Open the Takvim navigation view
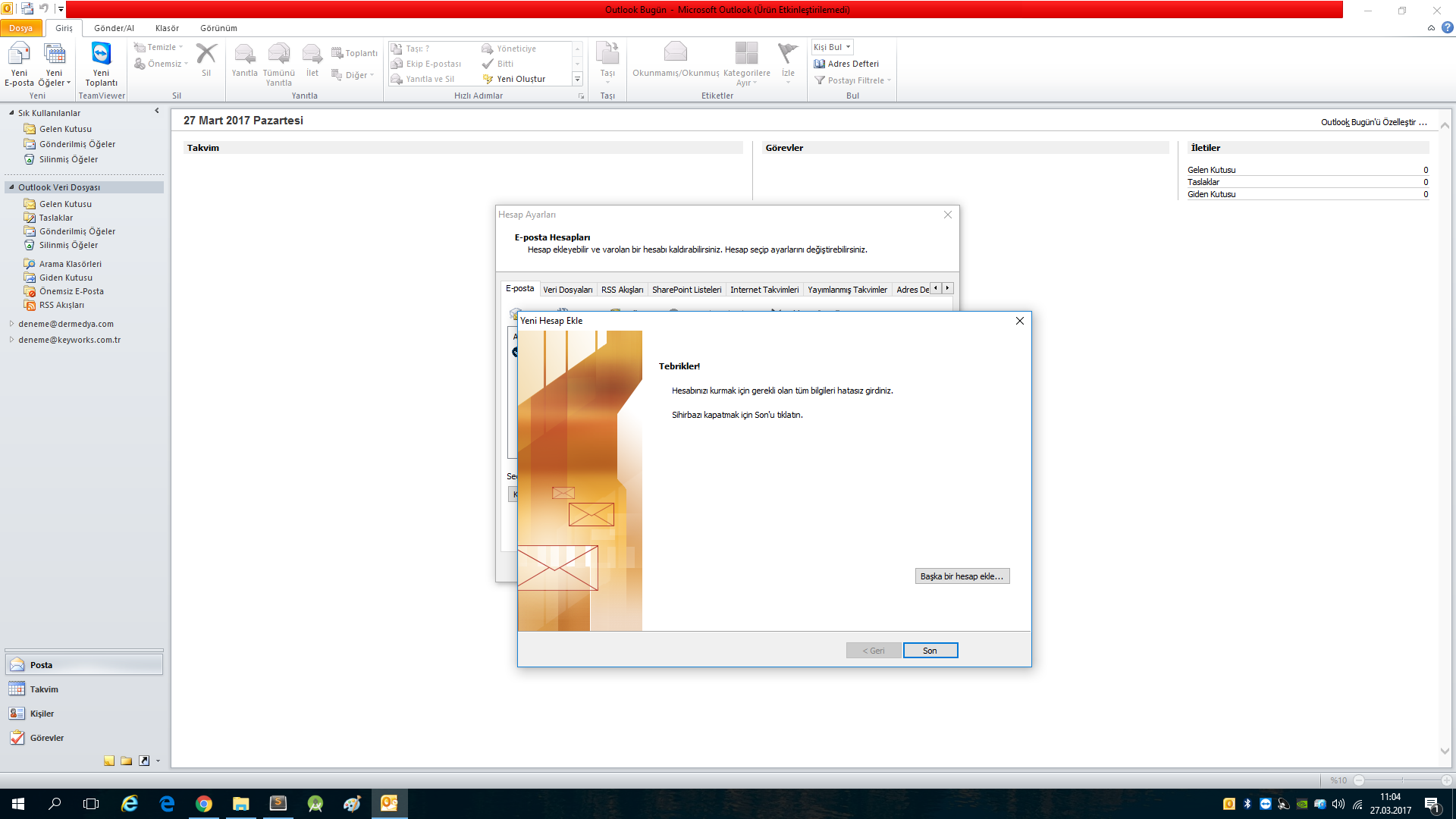 click(x=84, y=689)
